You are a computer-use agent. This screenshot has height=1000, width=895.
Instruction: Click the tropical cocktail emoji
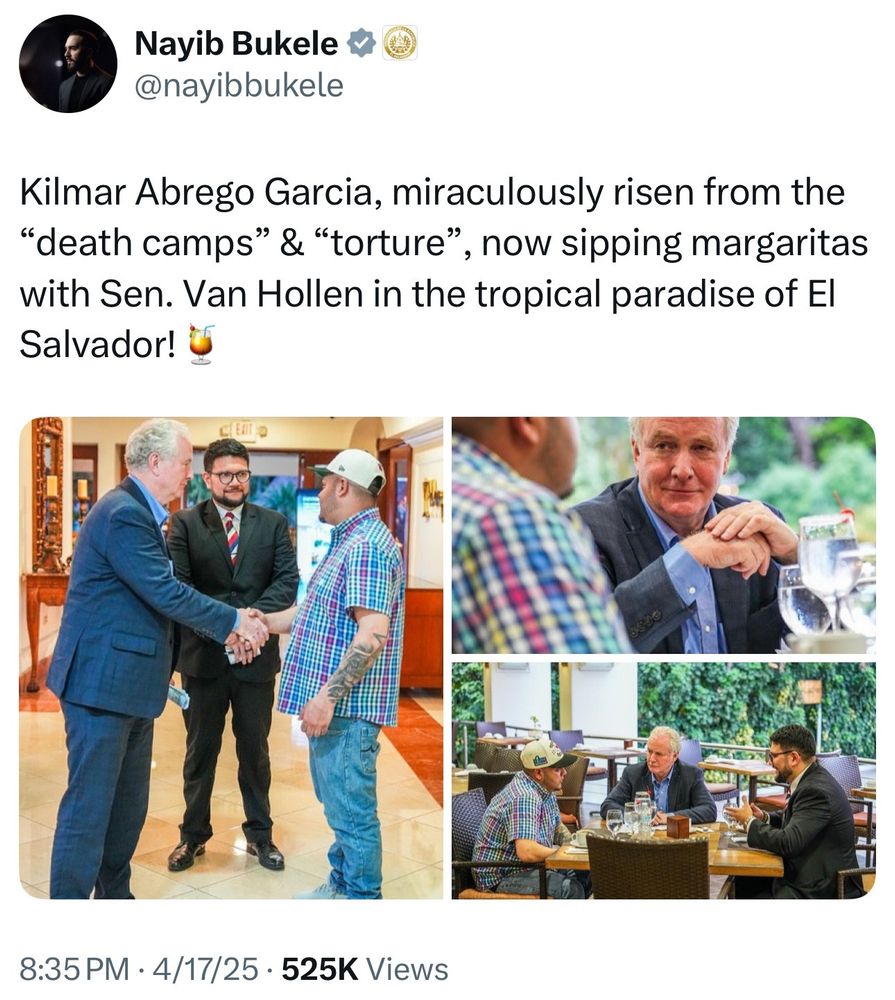pos(201,344)
